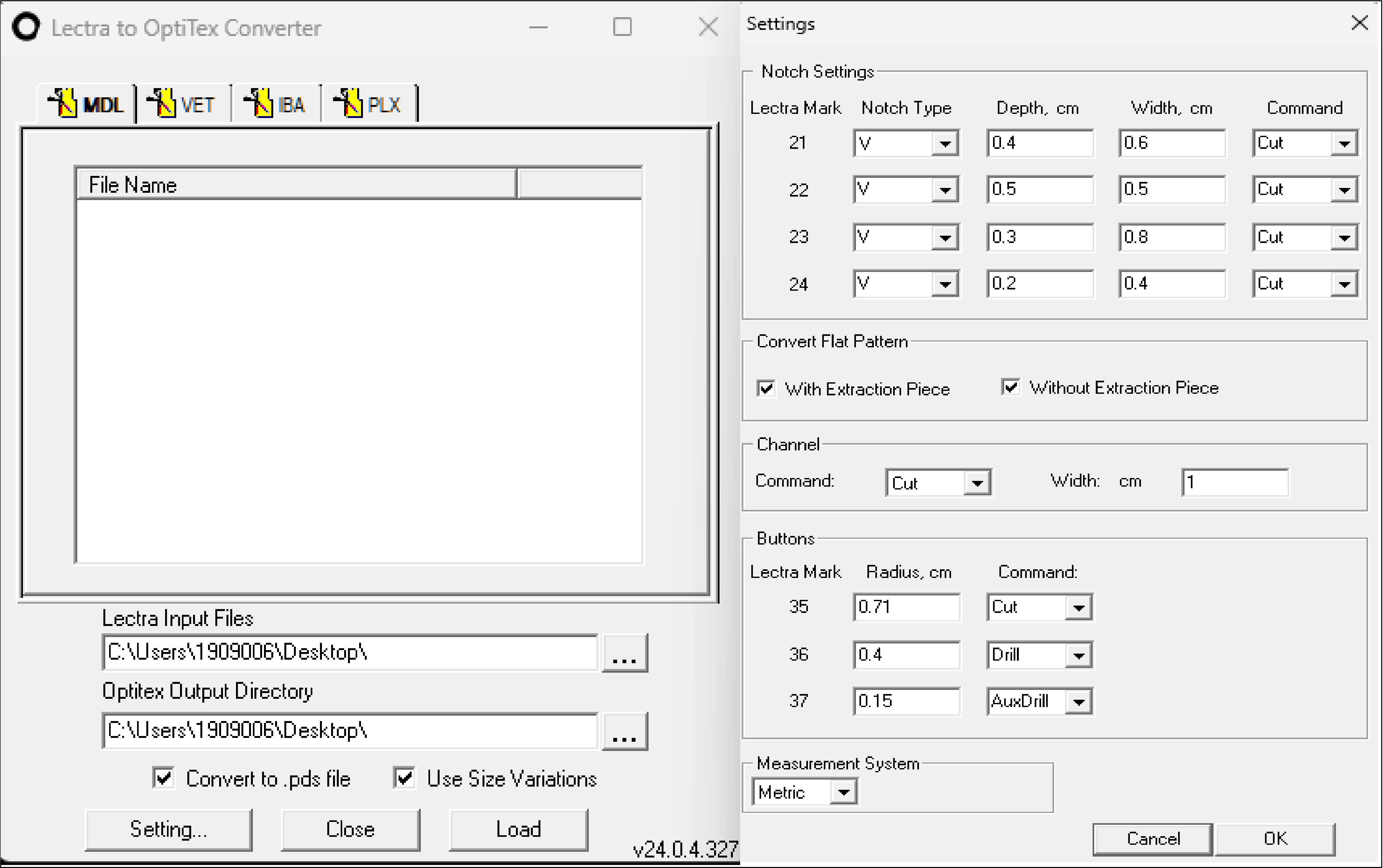Edit Width field for notch mark 22
This screenshot has height=868, width=1383.
pyautogui.click(x=1172, y=190)
